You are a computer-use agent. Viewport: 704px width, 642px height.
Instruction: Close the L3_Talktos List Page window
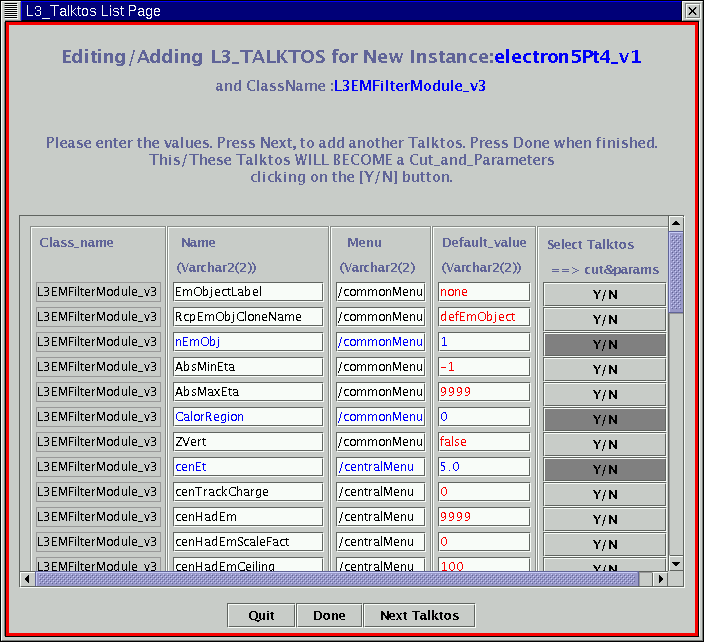point(691,11)
